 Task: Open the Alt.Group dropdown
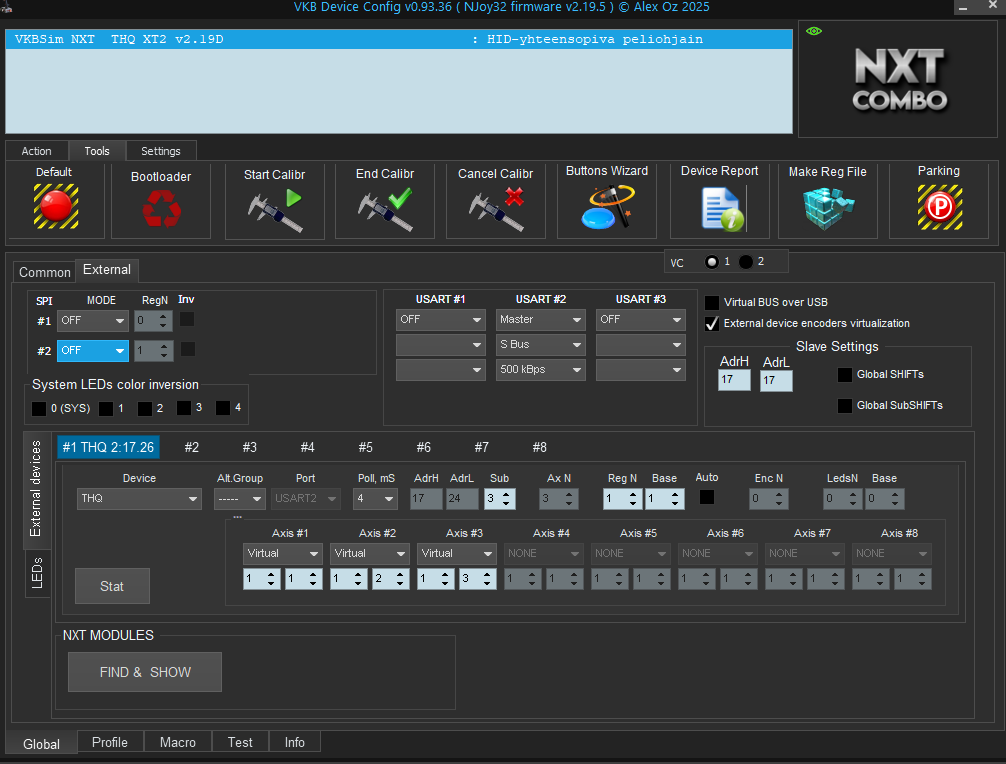239,498
